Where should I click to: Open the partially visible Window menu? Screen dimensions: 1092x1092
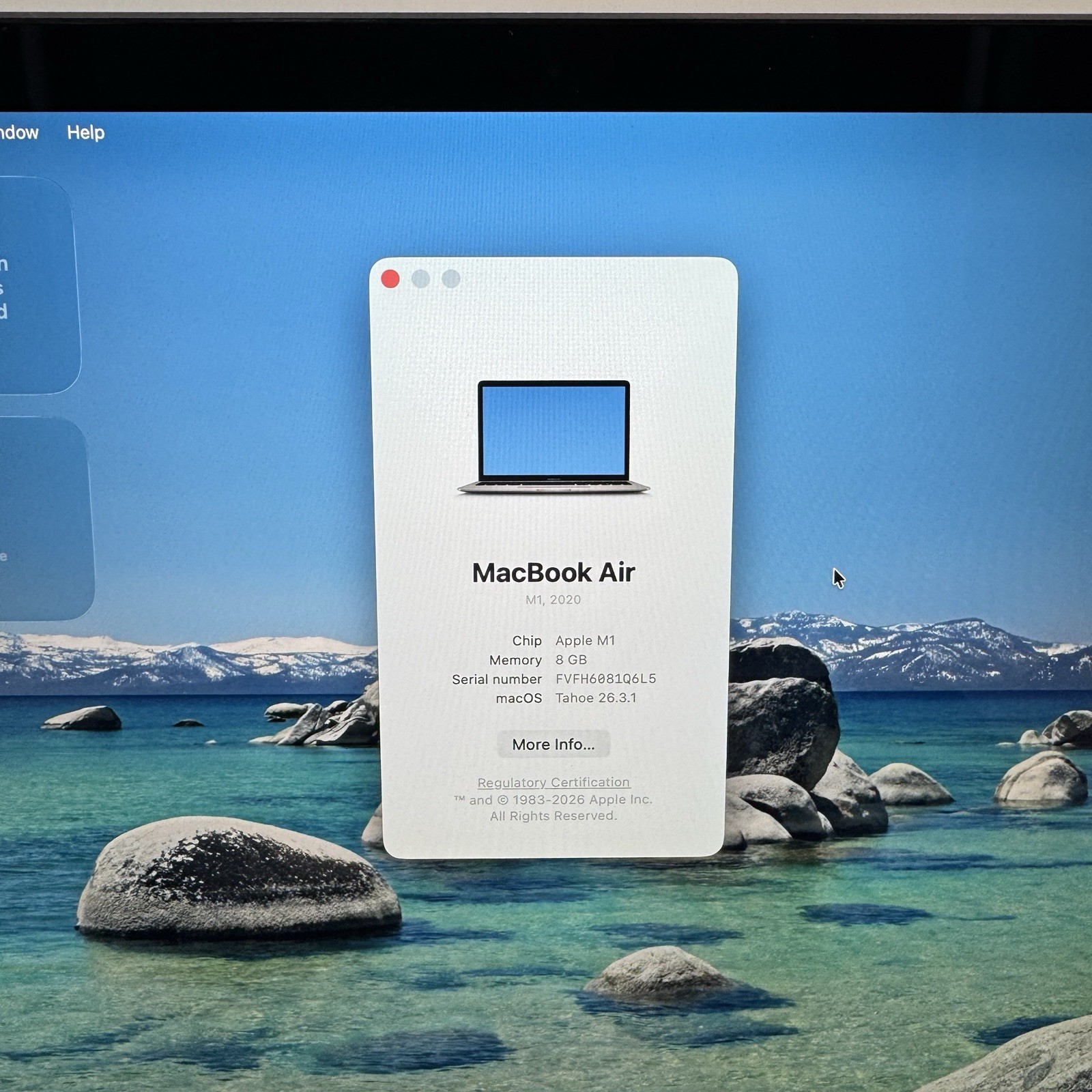tap(19, 132)
